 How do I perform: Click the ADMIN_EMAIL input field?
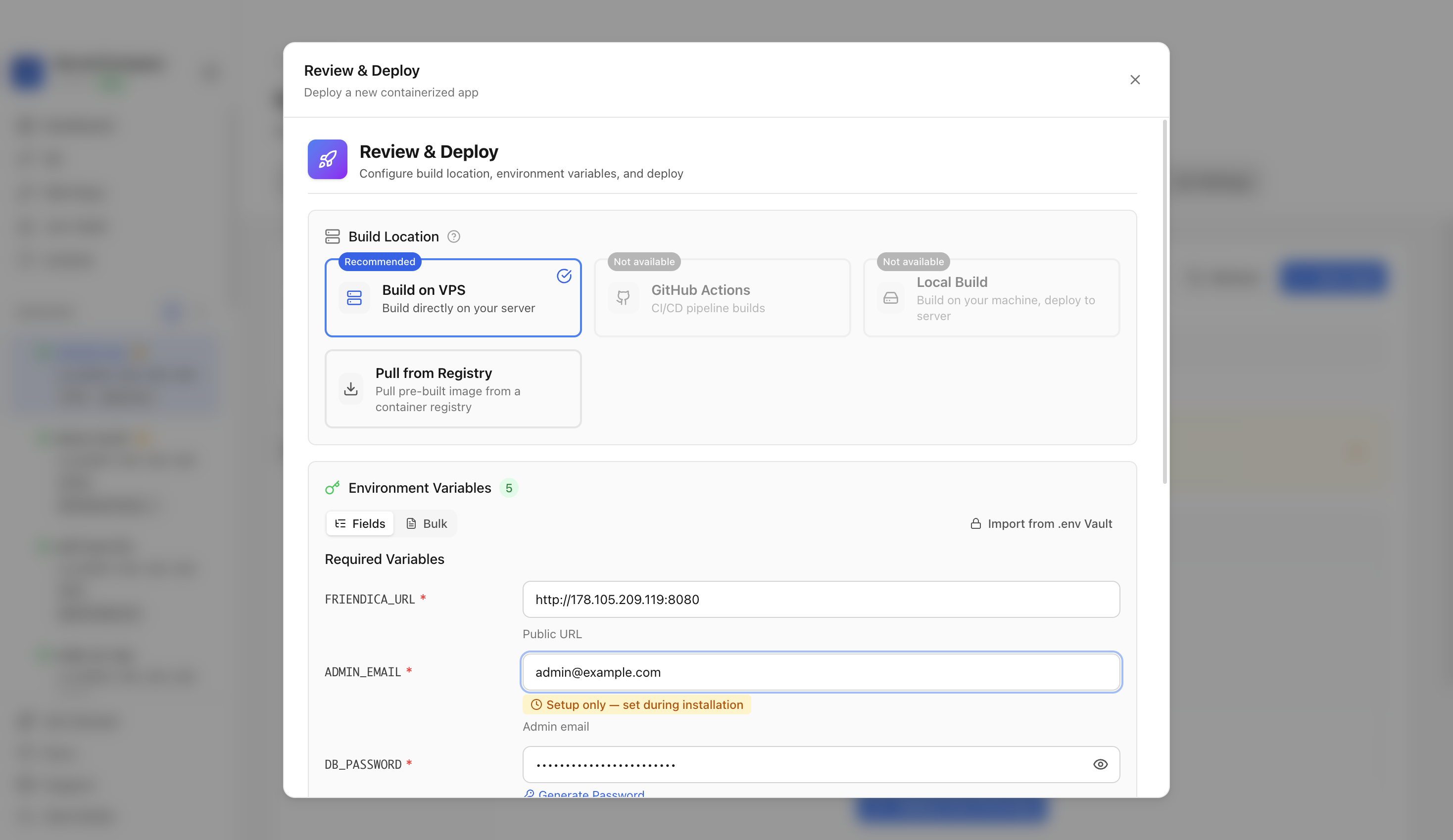tap(821, 672)
